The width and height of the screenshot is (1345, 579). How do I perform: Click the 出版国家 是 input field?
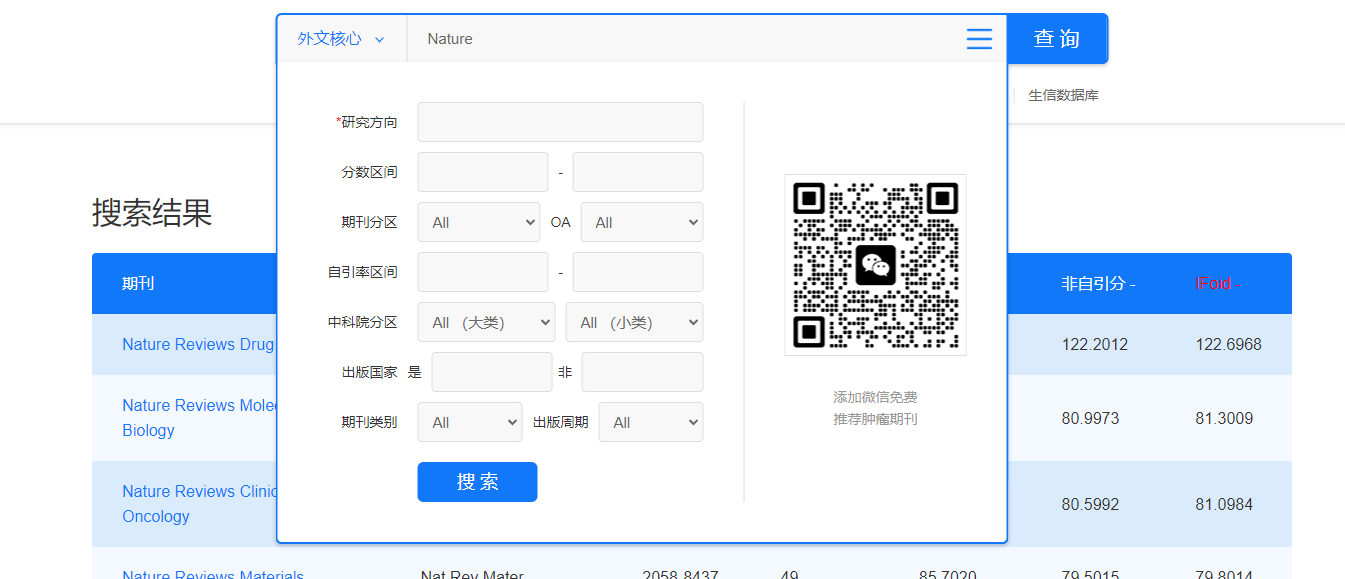(x=492, y=372)
